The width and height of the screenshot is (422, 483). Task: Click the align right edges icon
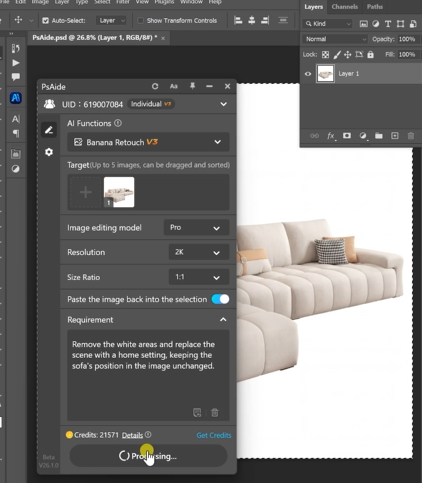pos(265,20)
